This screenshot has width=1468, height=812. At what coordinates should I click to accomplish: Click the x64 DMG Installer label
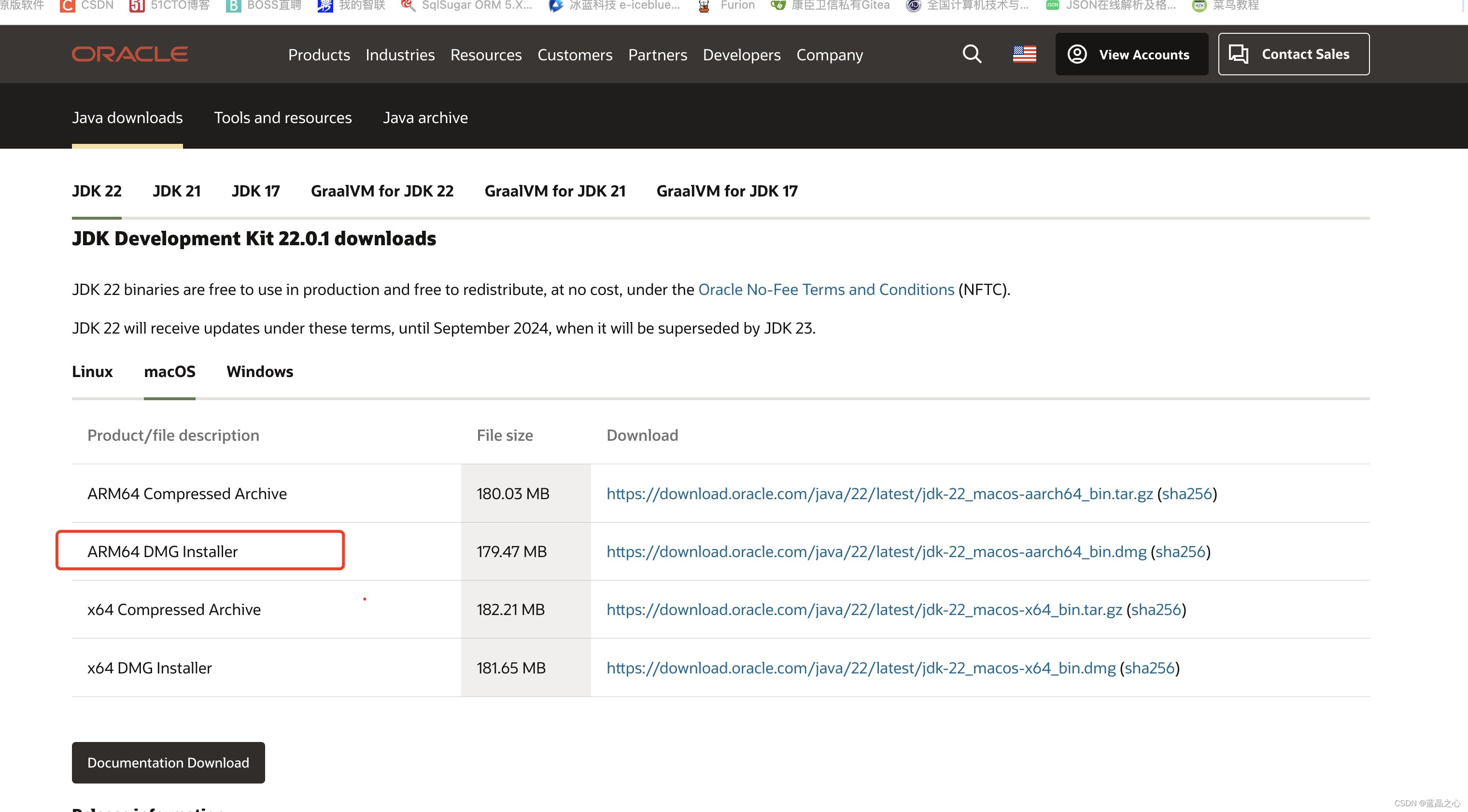pos(149,668)
